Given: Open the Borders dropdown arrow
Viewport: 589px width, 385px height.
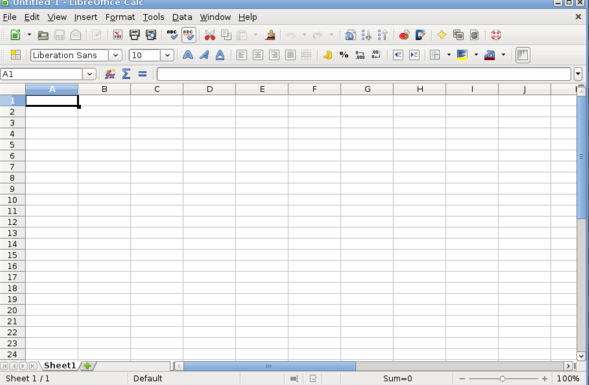Looking at the screenshot, I should click(x=449, y=55).
